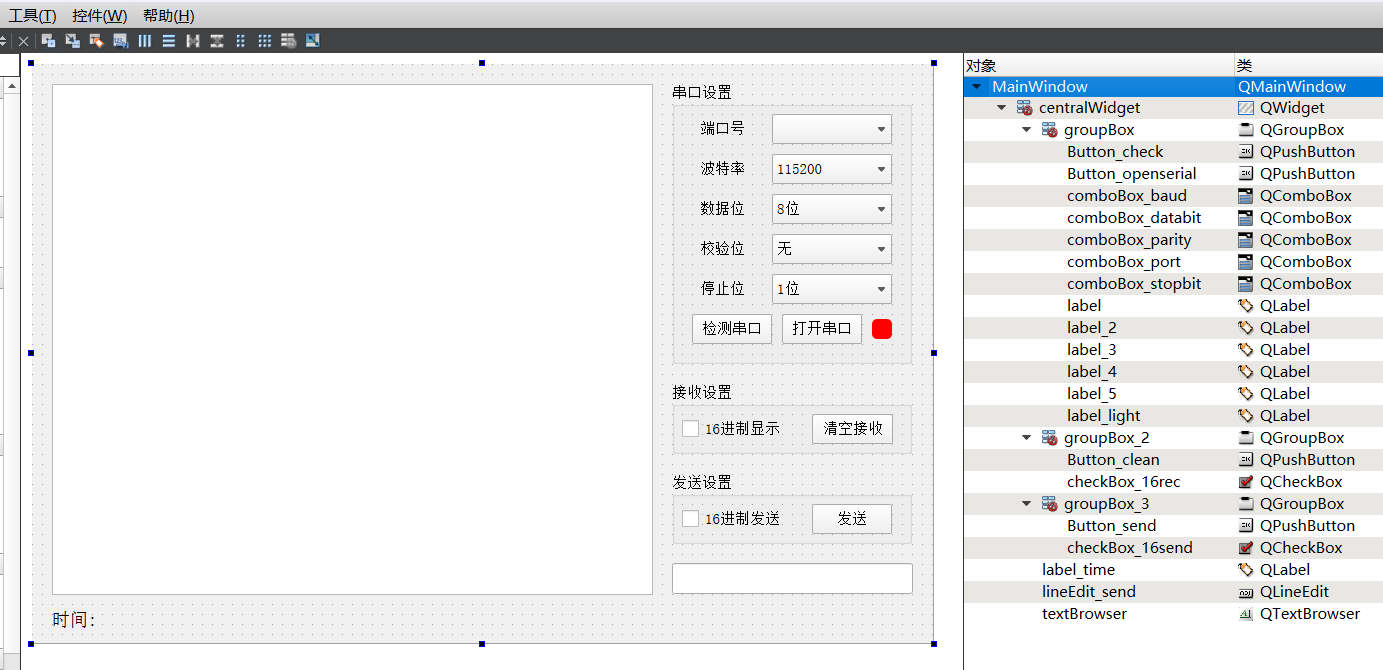The width and height of the screenshot is (1383, 670).
Task: Open the 停止位 combo box showing 1位
Action: coord(832,289)
